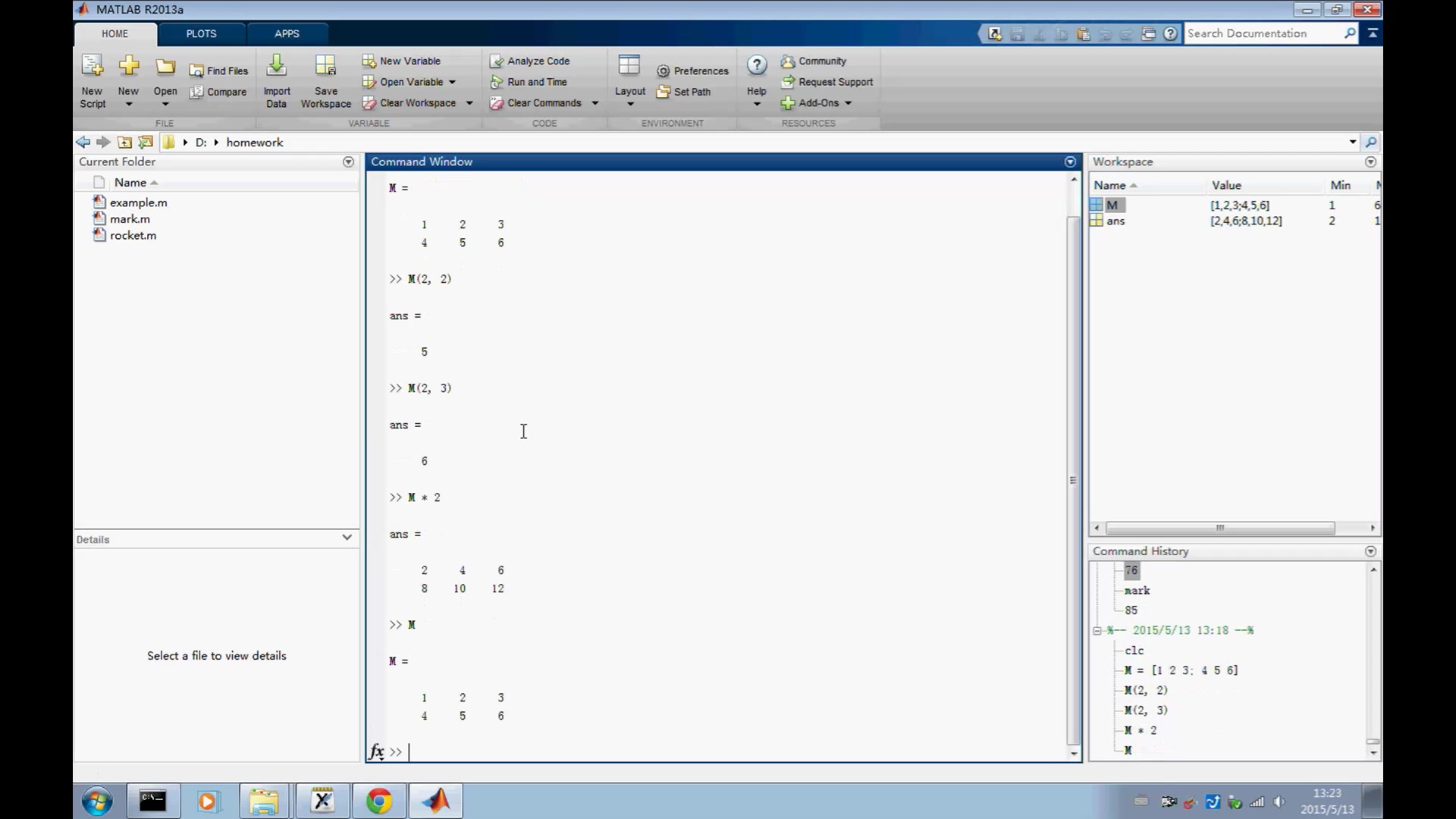Screen dimensions: 1456x819
Task: Switch to the PLOTS tab
Action: (x=200, y=33)
